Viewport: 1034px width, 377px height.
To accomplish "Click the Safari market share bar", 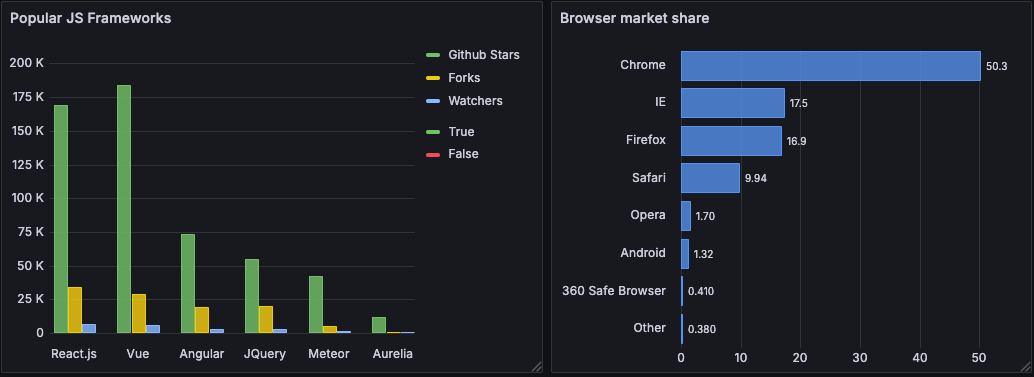I will 710,178.
